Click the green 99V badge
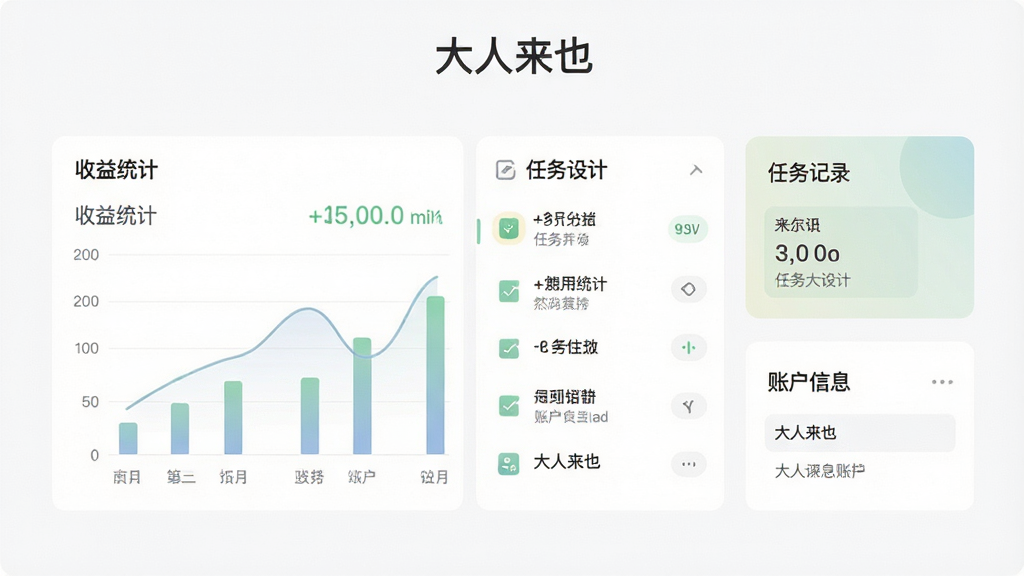 tap(687, 229)
